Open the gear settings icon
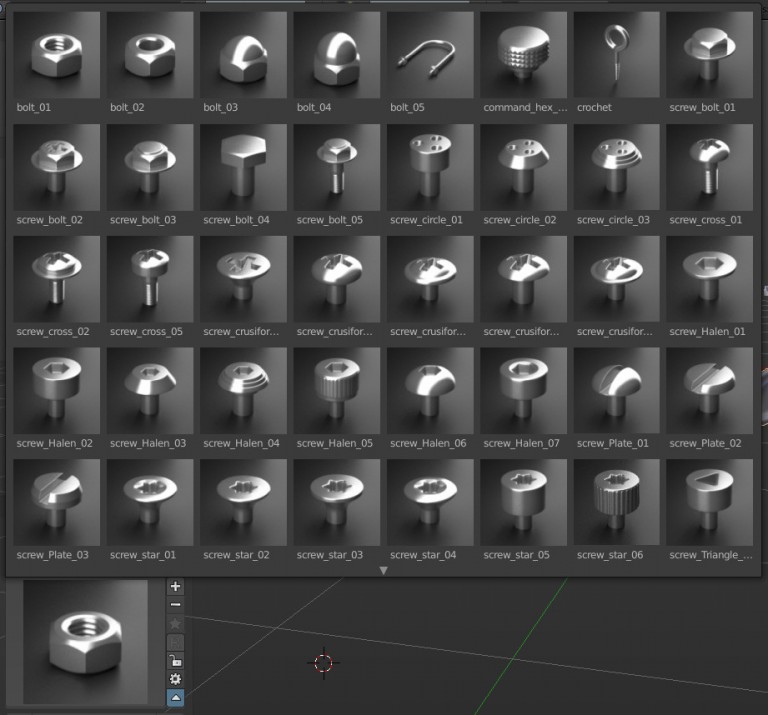This screenshot has width=768, height=715. pyautogui.click(x=176, y=678)
